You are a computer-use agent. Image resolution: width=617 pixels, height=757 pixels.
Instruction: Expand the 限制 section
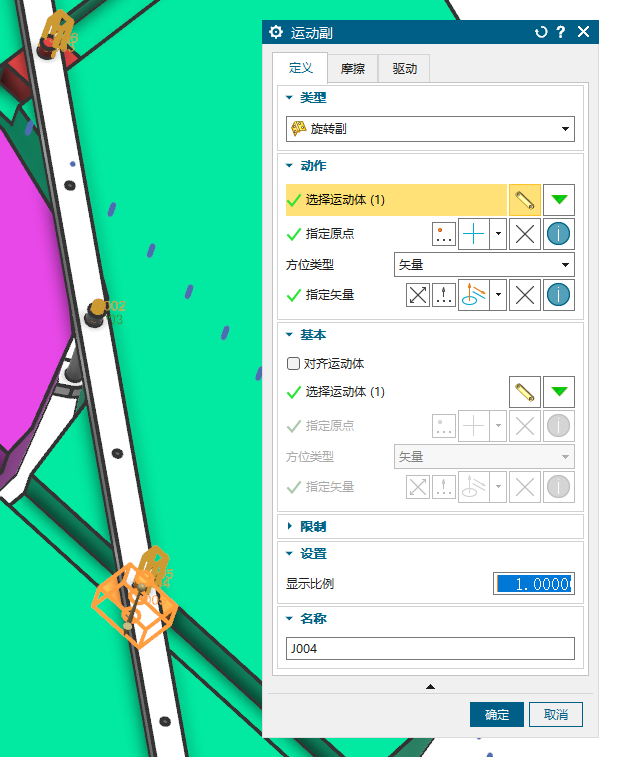(313, 526)
